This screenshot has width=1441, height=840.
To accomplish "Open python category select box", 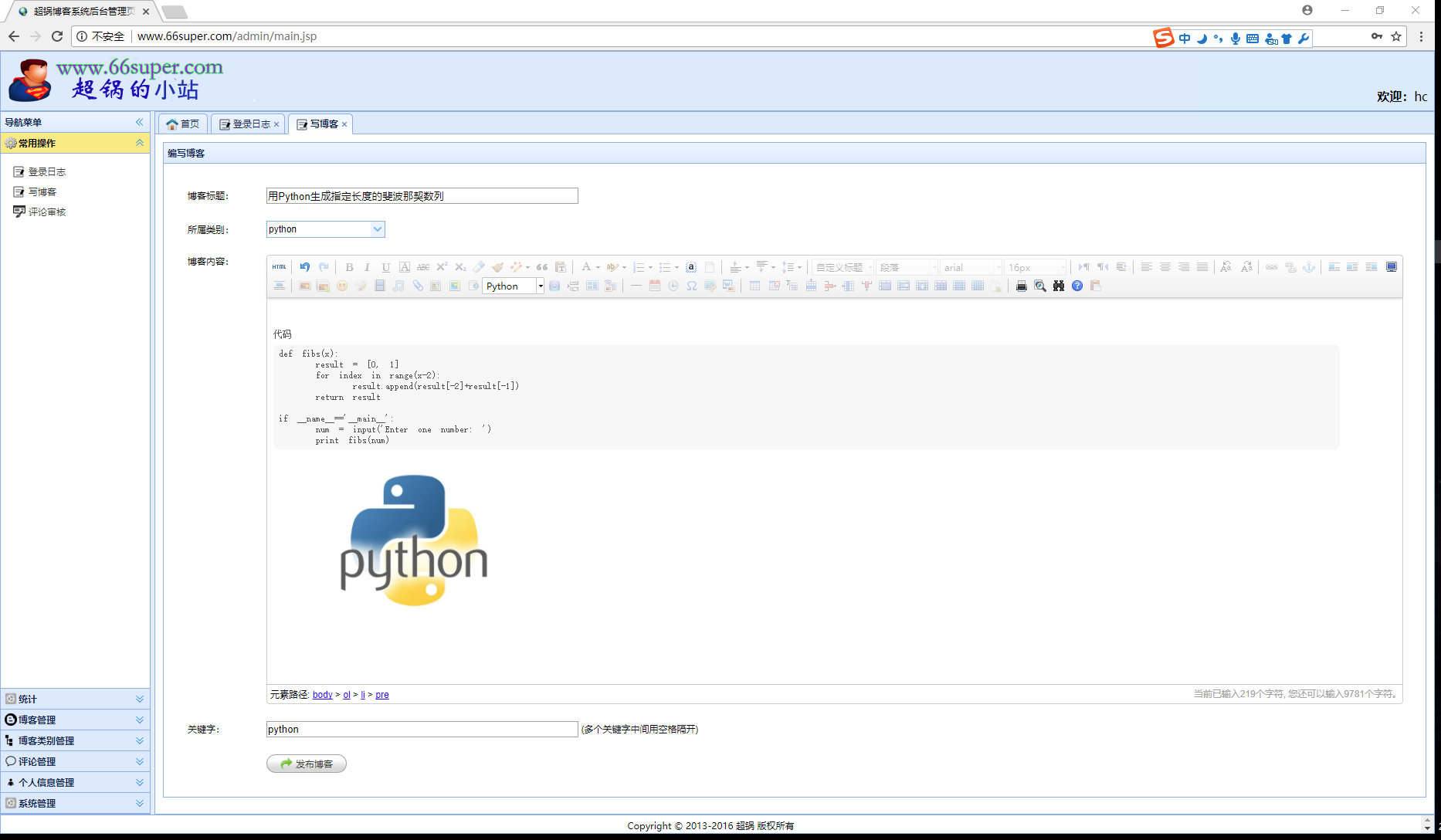I will pyautogui.click(x=325, y=229).
